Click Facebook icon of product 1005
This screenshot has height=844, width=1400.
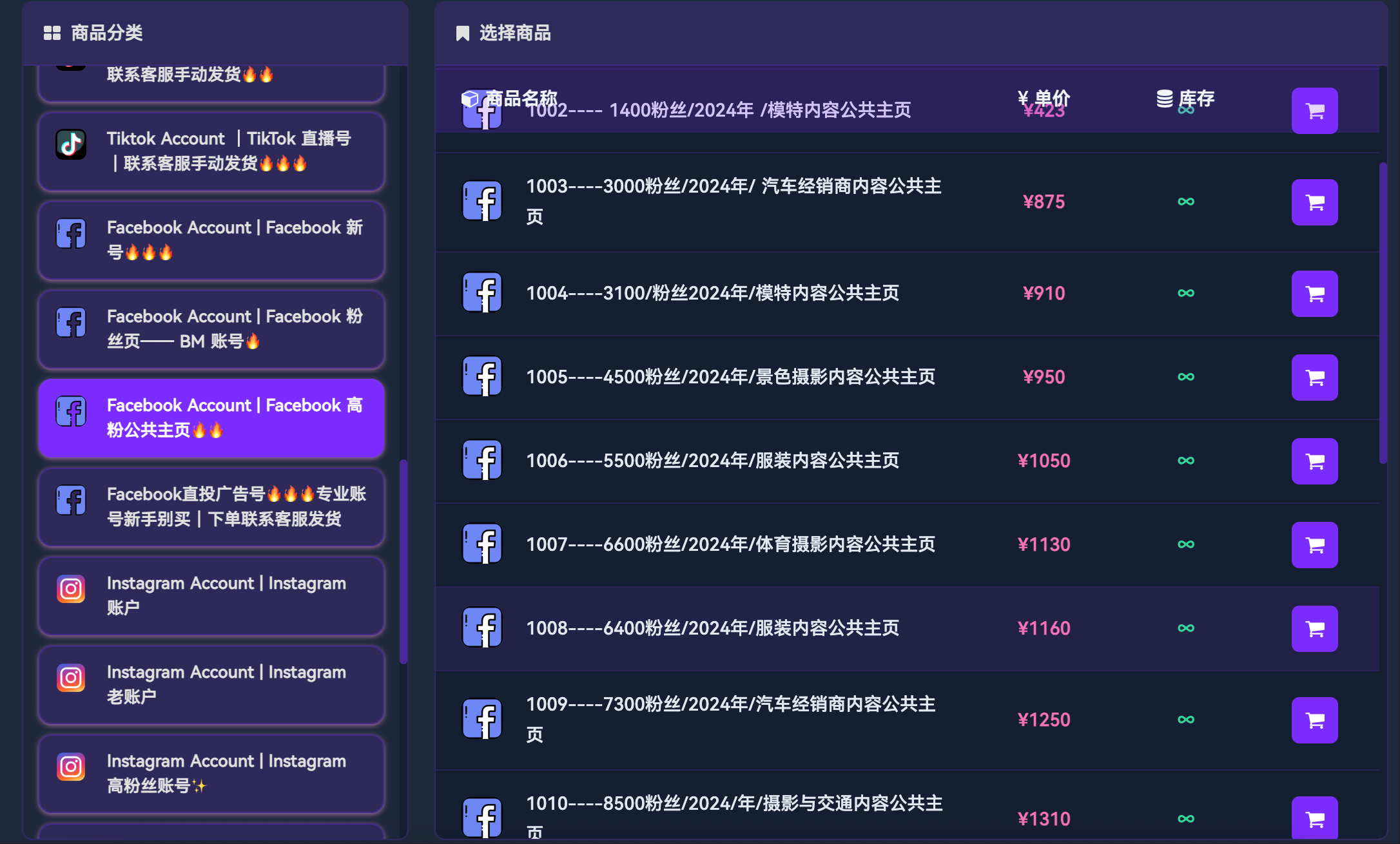pos(482,377)
